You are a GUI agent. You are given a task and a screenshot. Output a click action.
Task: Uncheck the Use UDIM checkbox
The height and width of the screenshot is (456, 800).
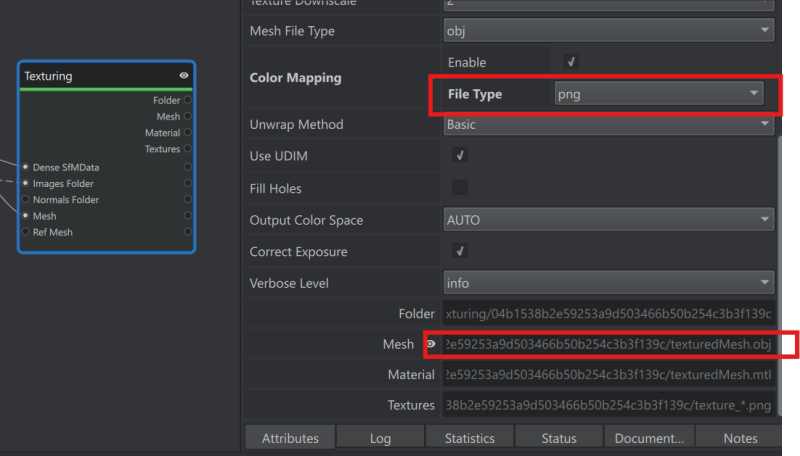click(460, 156)
